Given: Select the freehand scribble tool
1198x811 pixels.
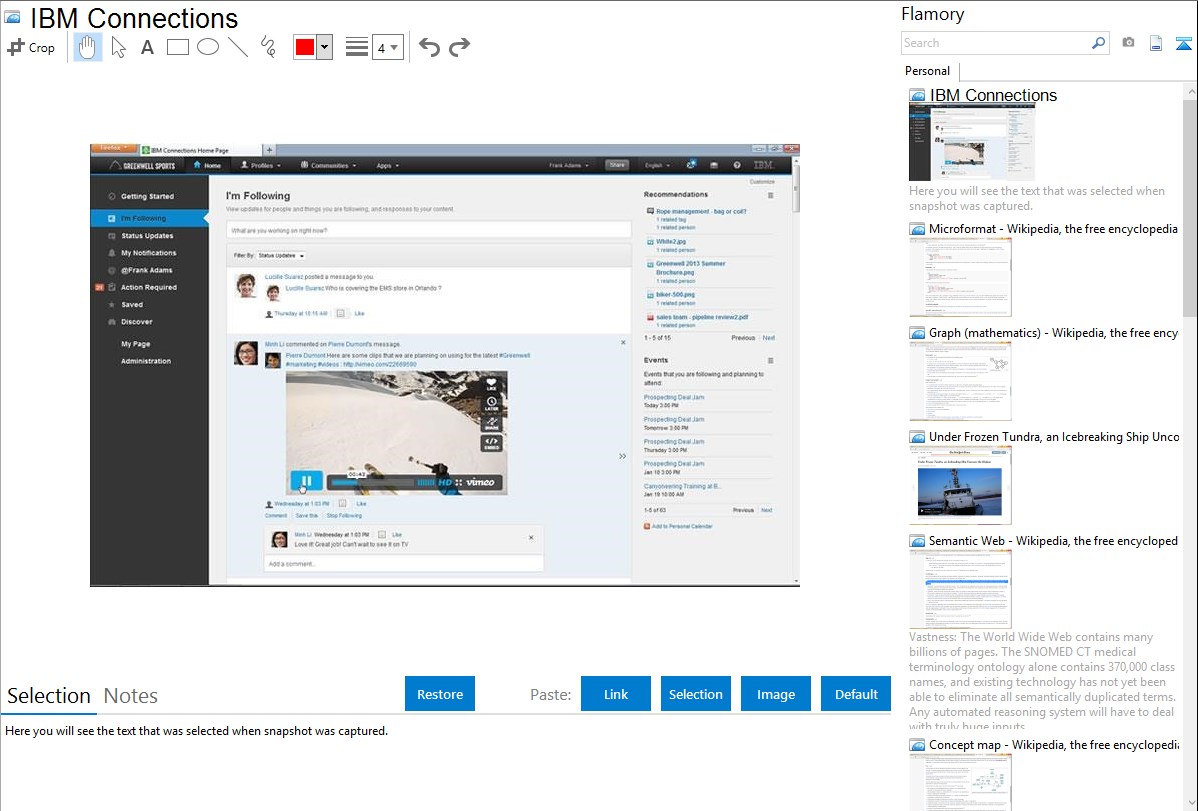Looking at the screenshot, I should 268,47.
